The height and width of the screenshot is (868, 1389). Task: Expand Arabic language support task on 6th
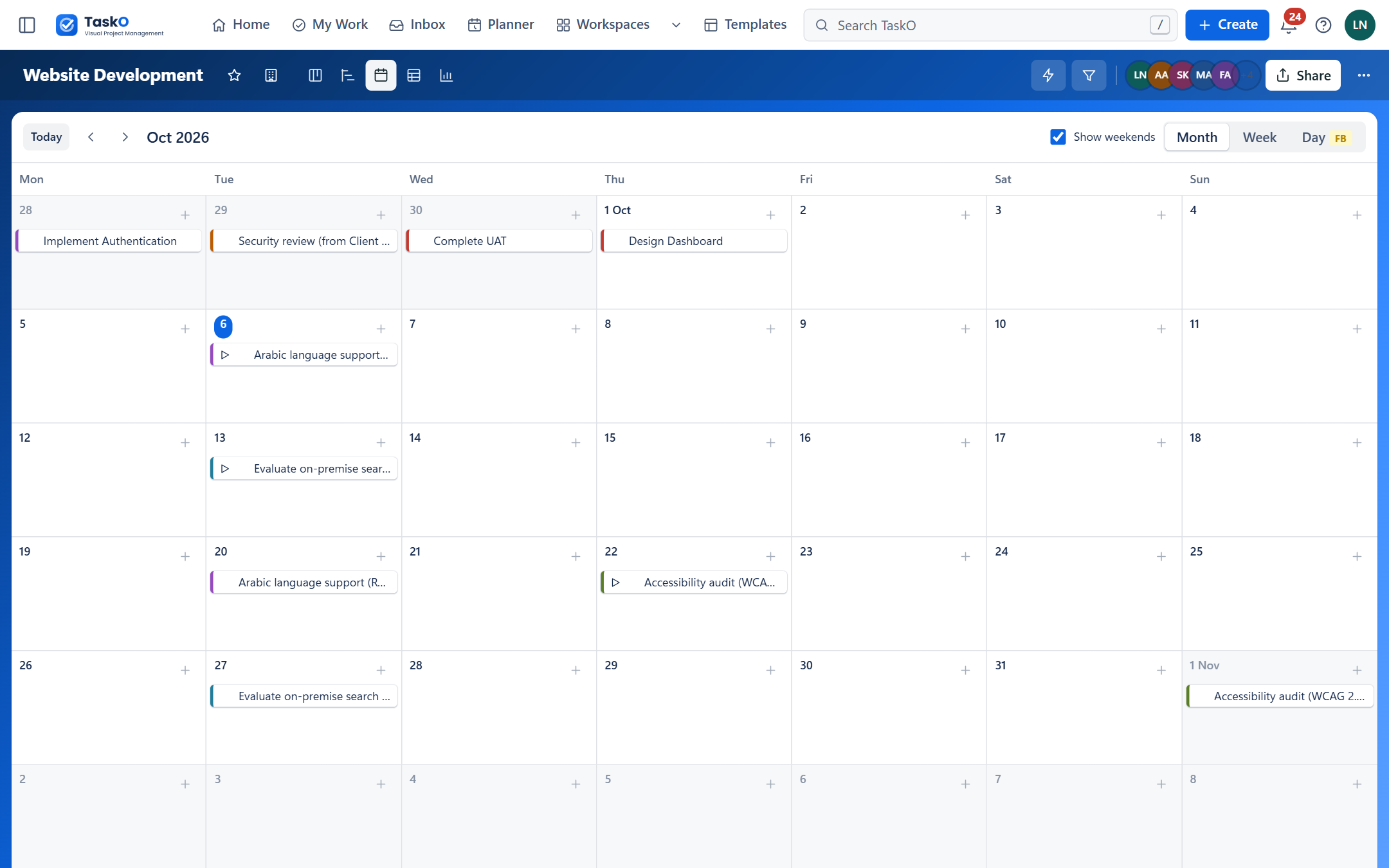[225, 355]
